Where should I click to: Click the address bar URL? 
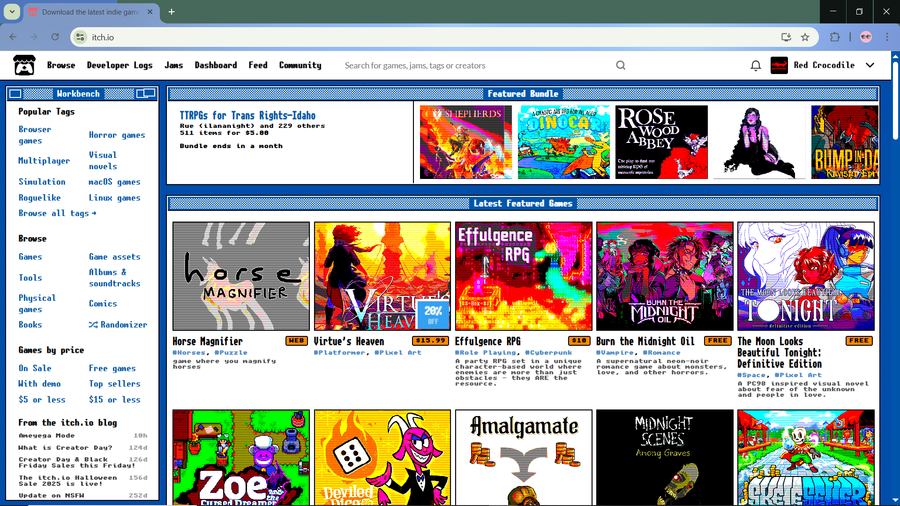tap(103, 37)
